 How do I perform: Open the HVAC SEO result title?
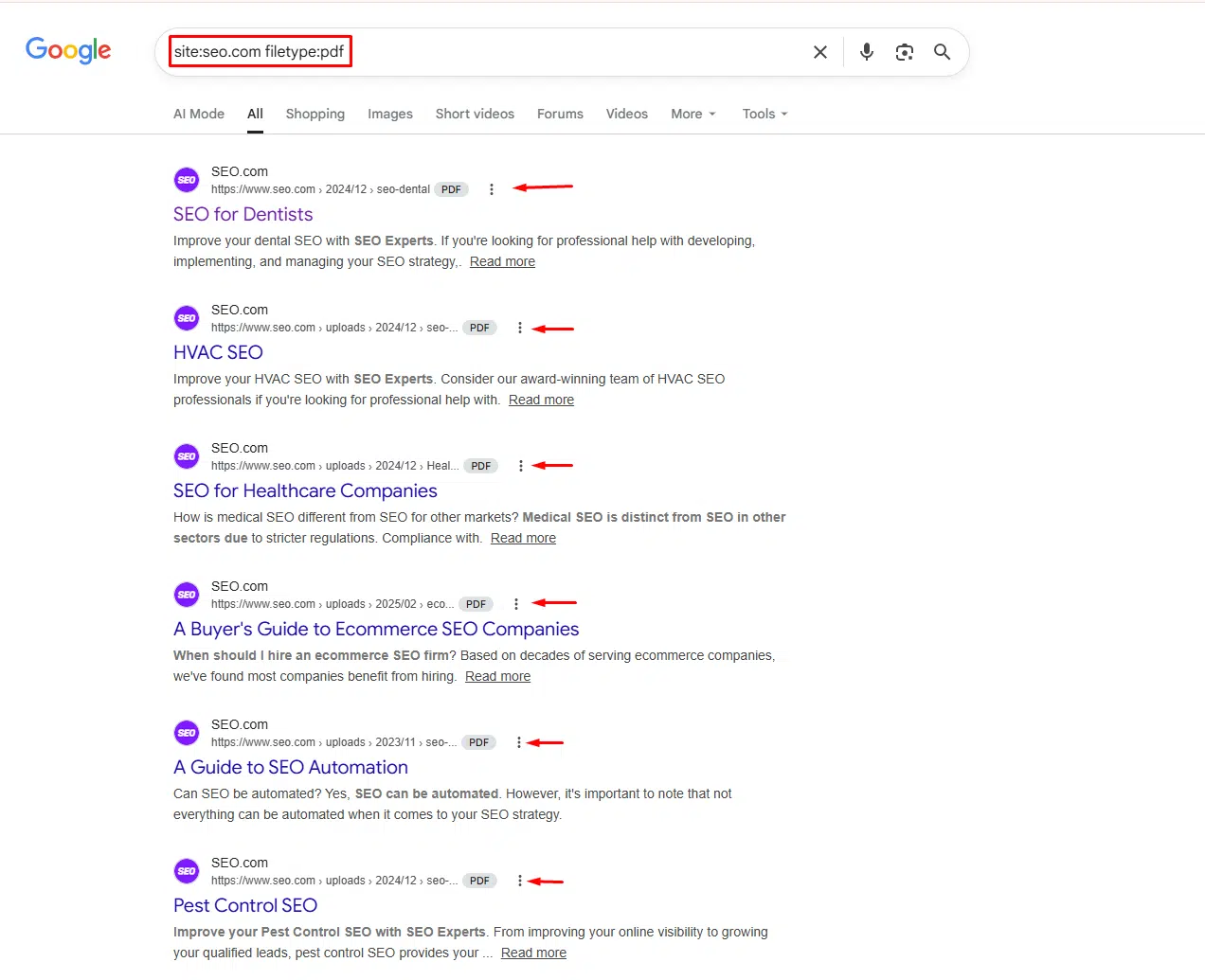click(218, 352)
